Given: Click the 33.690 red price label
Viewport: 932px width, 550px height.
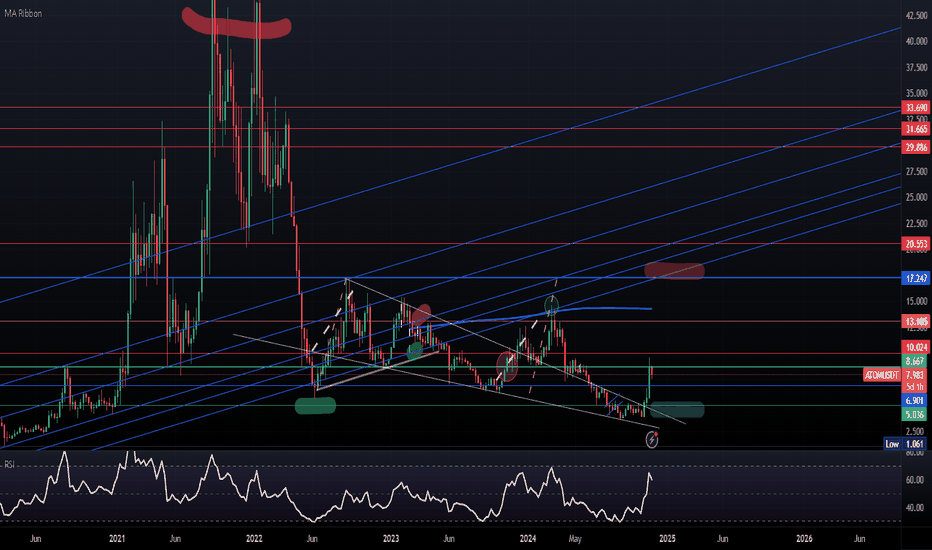Looking at the screenshot, I should point(917,108).
